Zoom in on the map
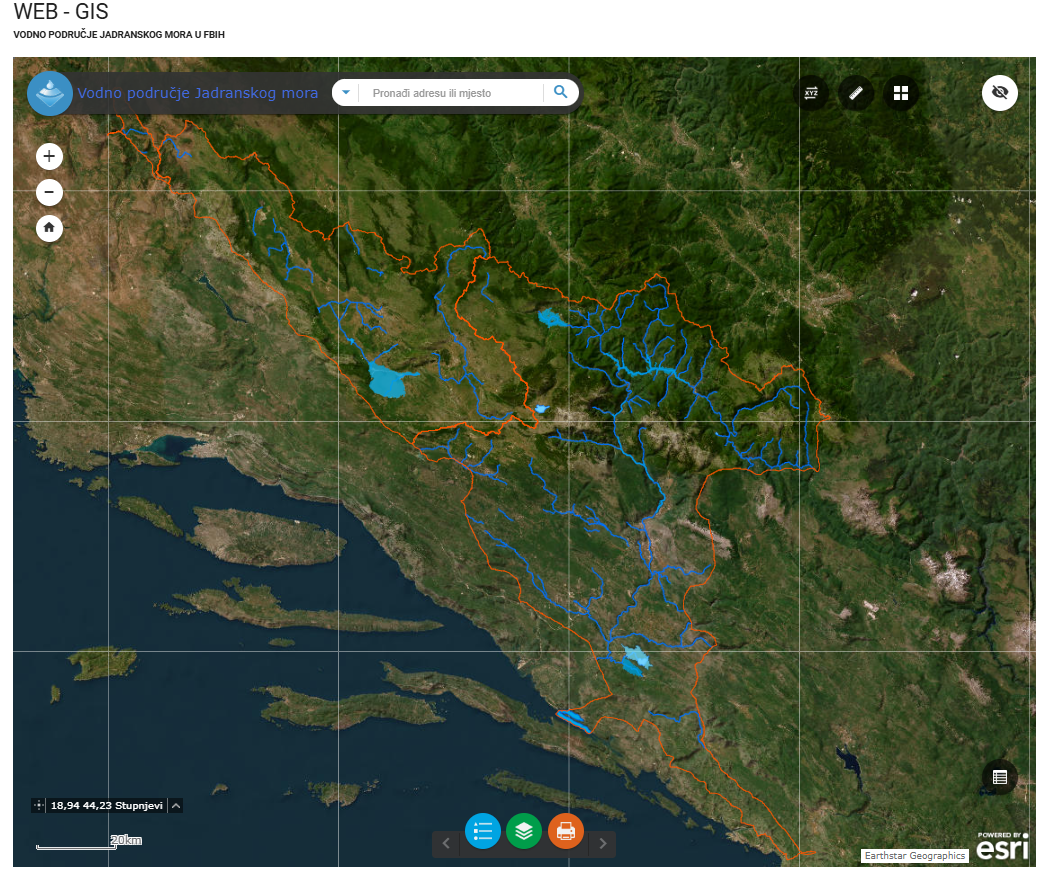Image resolution: width=1049 pixels, height=880 pixels. pyautogui.click(x=49, y=157)
